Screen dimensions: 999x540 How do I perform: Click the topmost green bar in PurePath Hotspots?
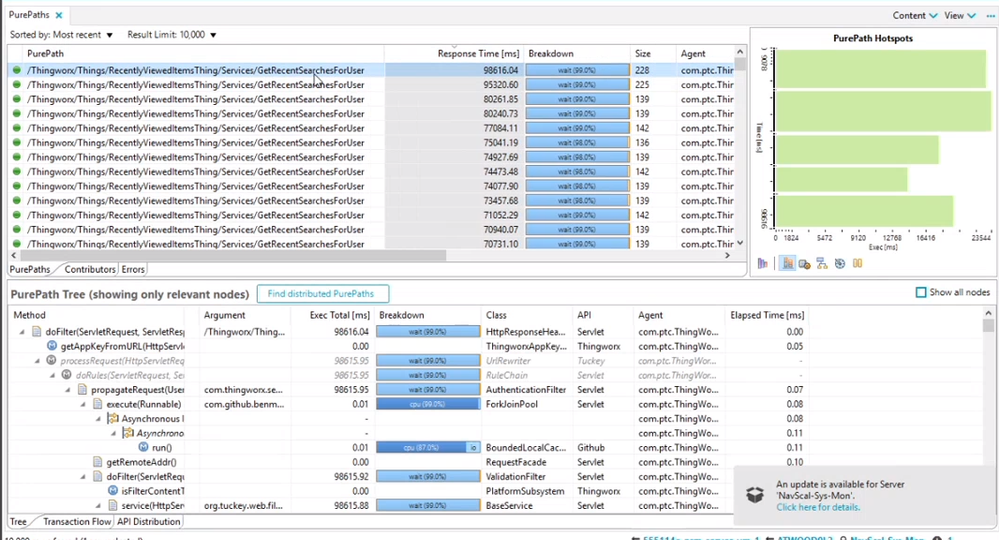[x=880, y=69]
